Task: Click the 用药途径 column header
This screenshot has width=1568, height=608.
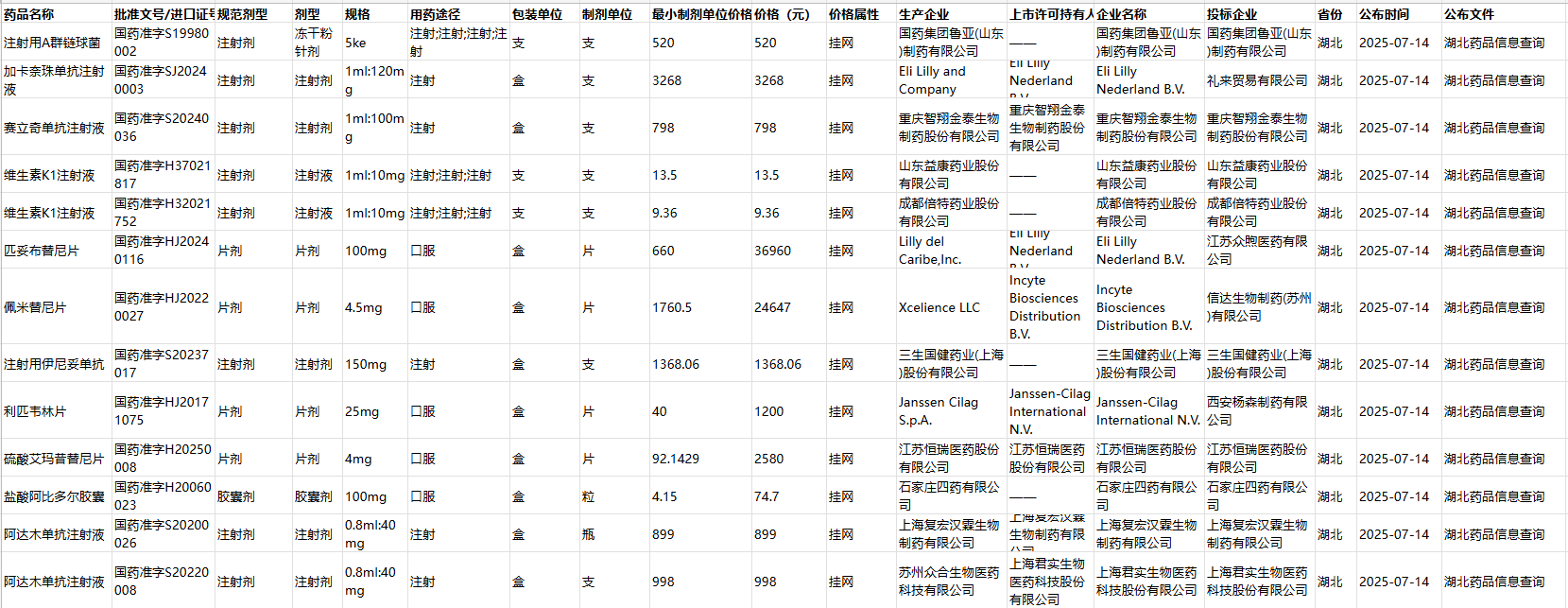Action: coord(458,14)
